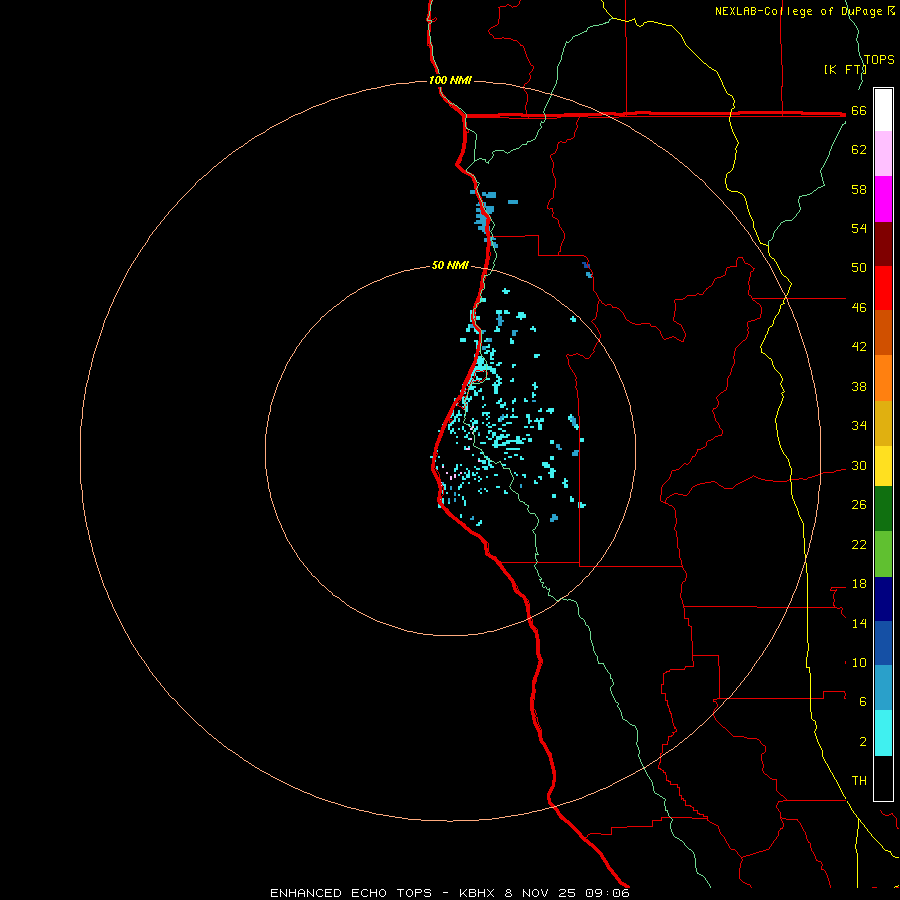Click the "66" value on the legend scale
Image resolution: width=900 pixels, height=900 pixels.
coord(859,111)
